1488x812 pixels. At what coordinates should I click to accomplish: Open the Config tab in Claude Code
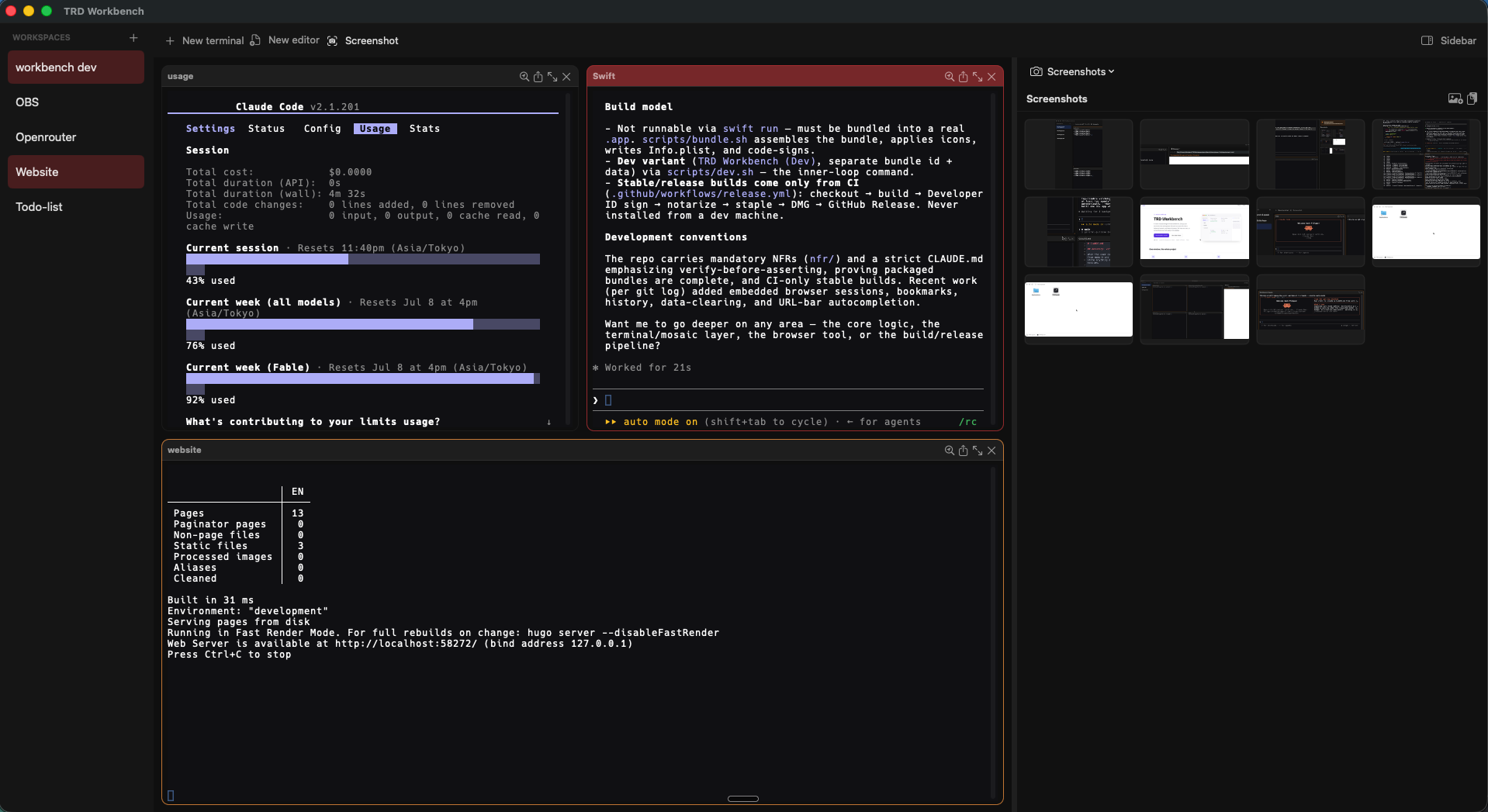coord(322,129)
